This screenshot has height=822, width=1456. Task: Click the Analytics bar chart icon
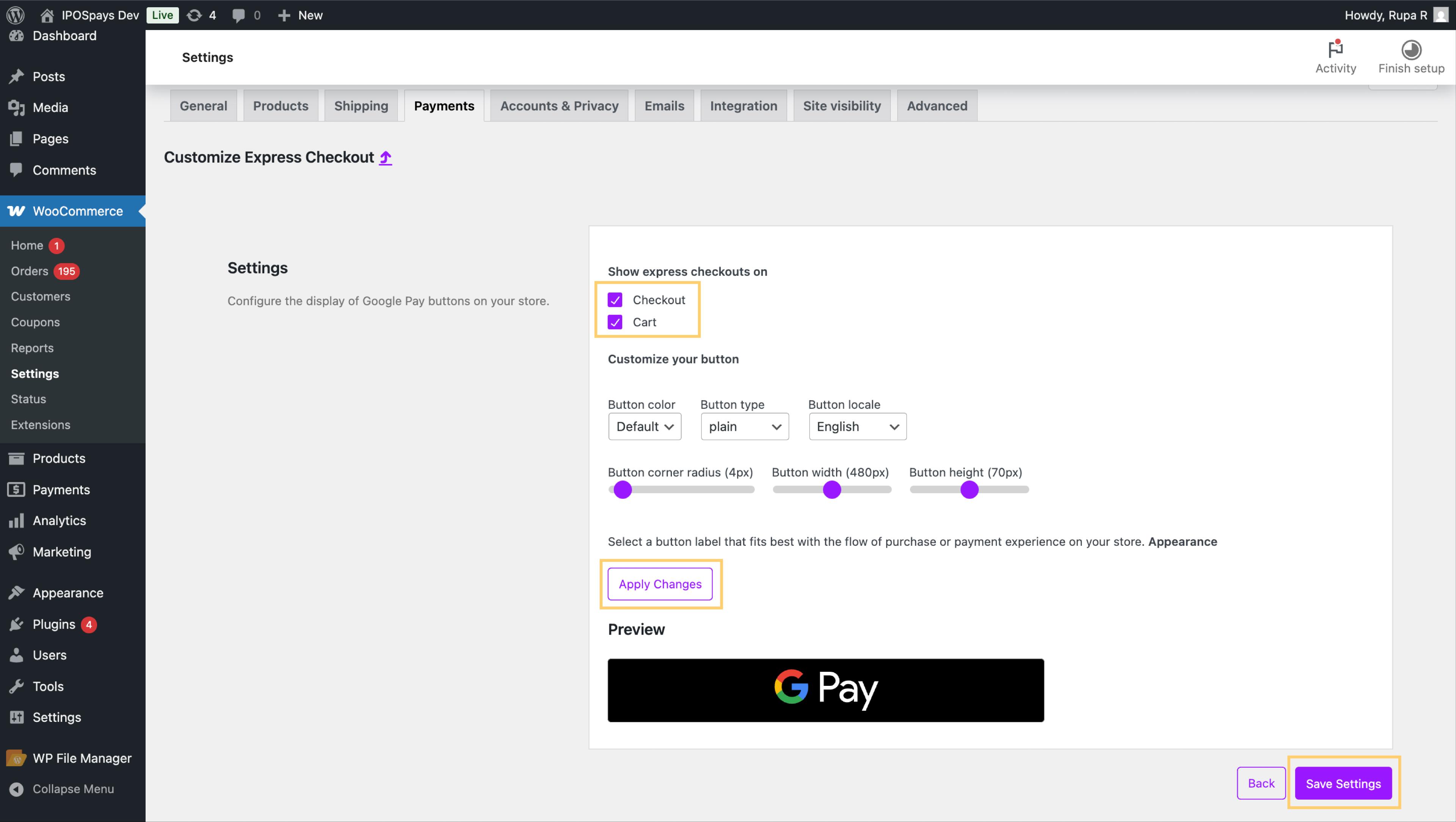click(16, 520)
